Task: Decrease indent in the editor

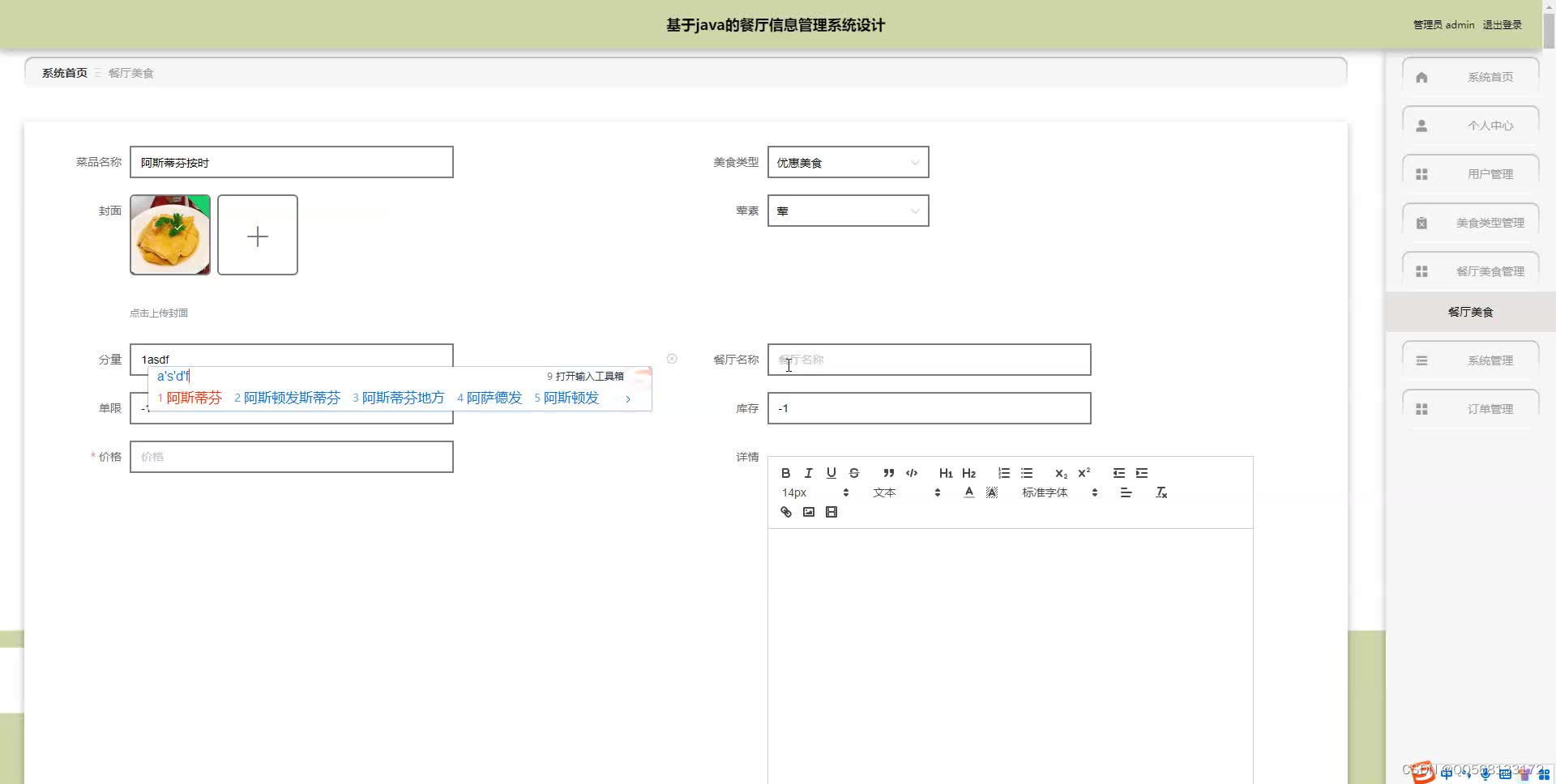Action: tap(1119, 473)
